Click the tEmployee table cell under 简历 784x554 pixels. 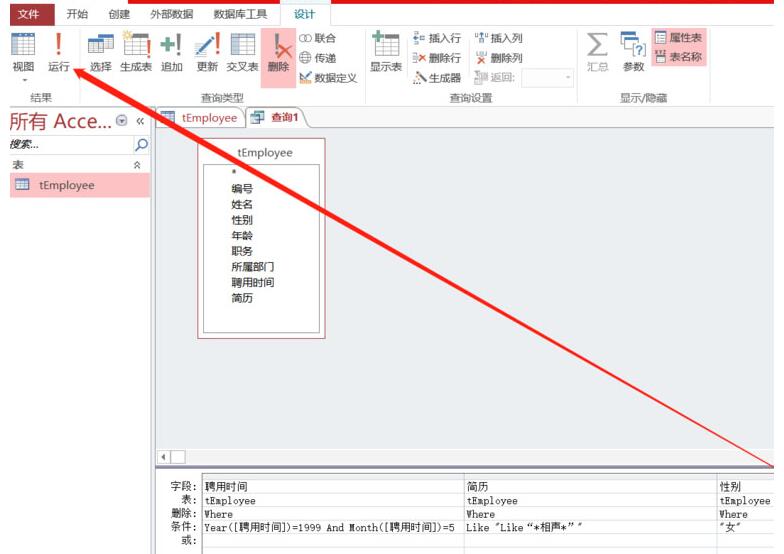(590, 500)
